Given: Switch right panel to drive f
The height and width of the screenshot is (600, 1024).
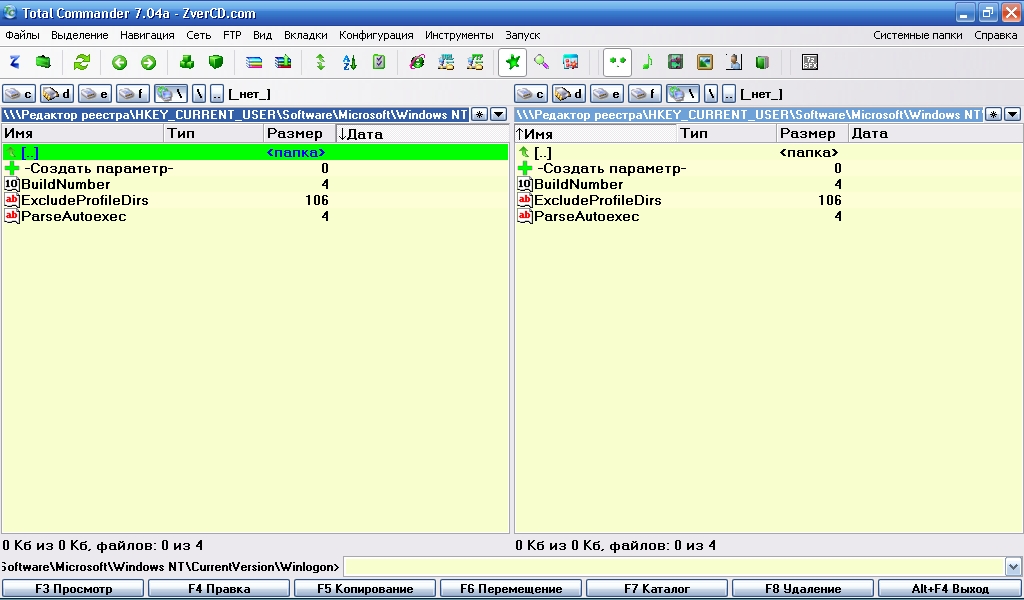Looking at the screenshot, I should pos(645,94).
